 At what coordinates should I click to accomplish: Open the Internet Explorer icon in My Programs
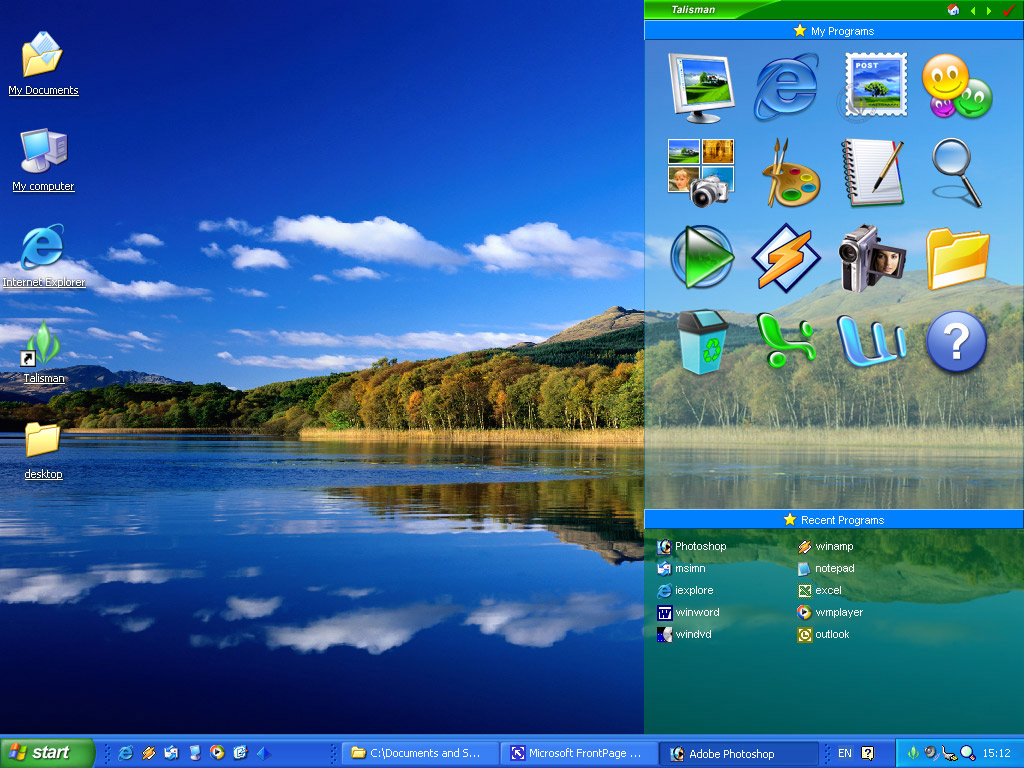[786, 86]
